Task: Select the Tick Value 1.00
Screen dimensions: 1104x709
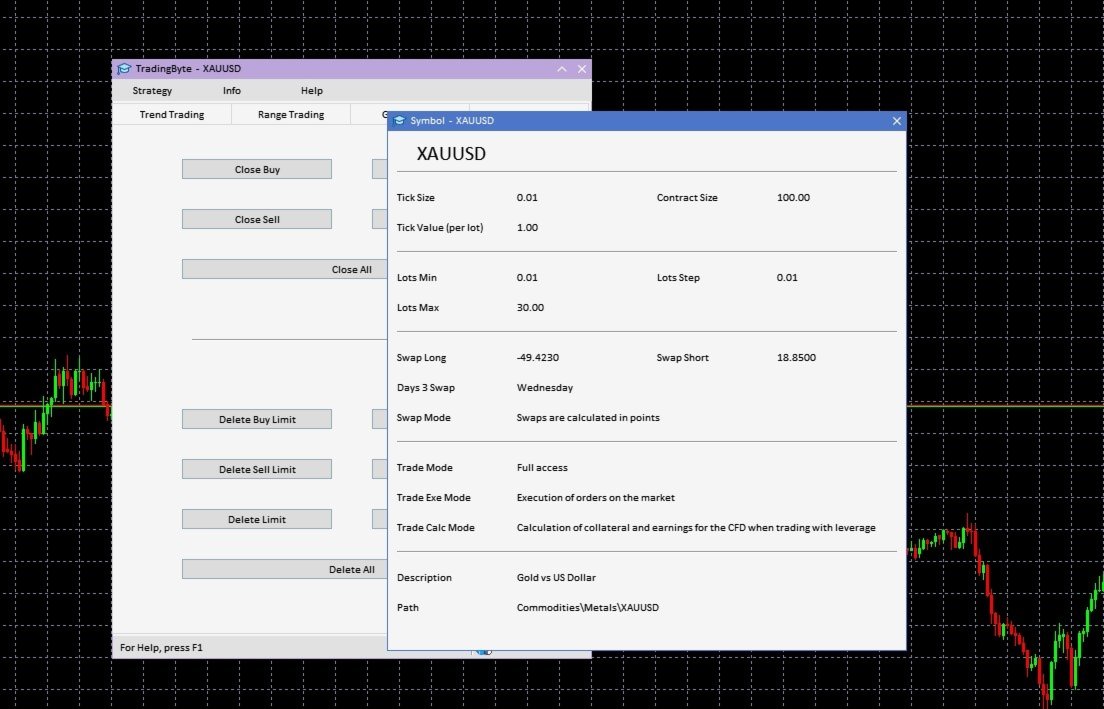Action: pyautogui.click(x=527, y=228)
